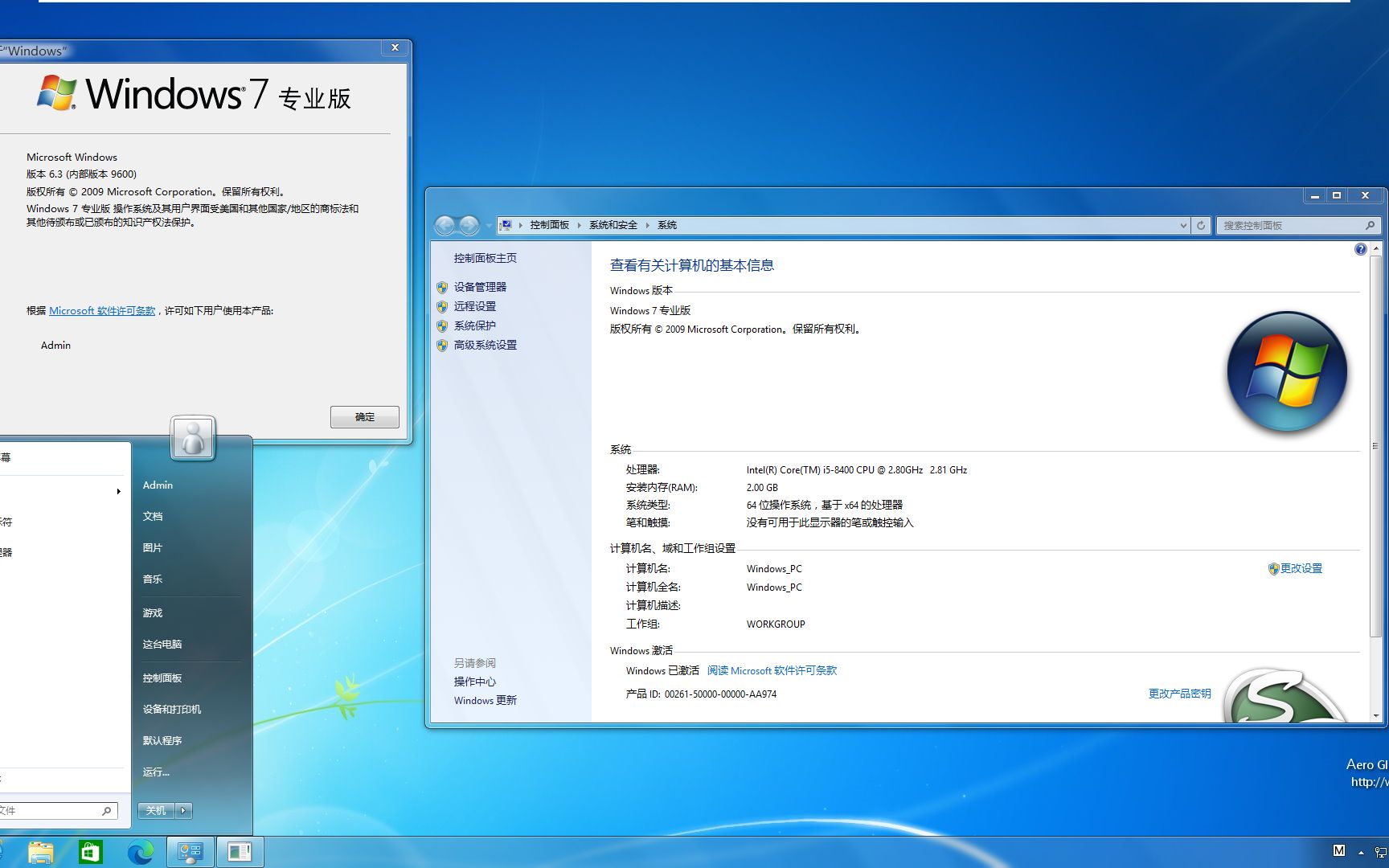Minimize the System control panel window
The width and height of the screenshot is (1389, 868).
[x=1315, y=195]
